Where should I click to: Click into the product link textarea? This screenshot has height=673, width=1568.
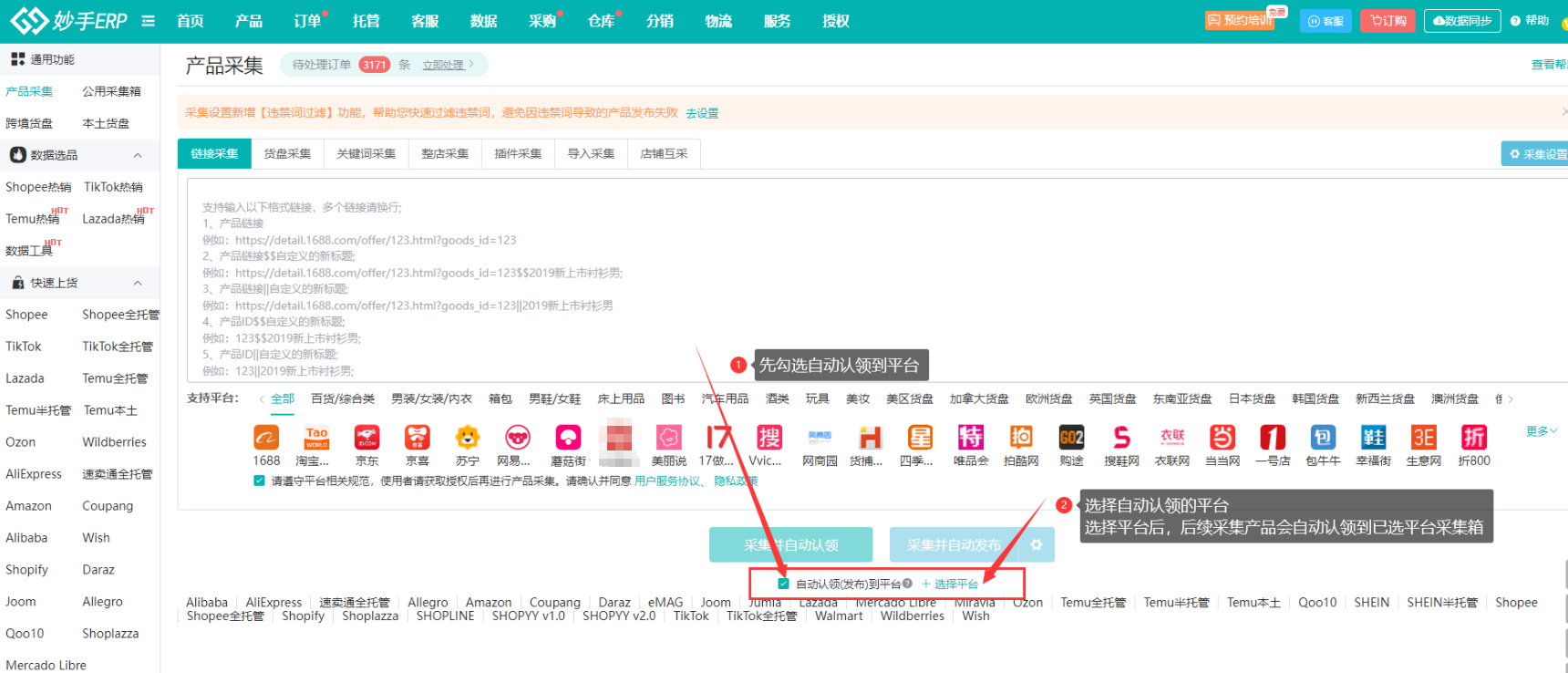877,280
